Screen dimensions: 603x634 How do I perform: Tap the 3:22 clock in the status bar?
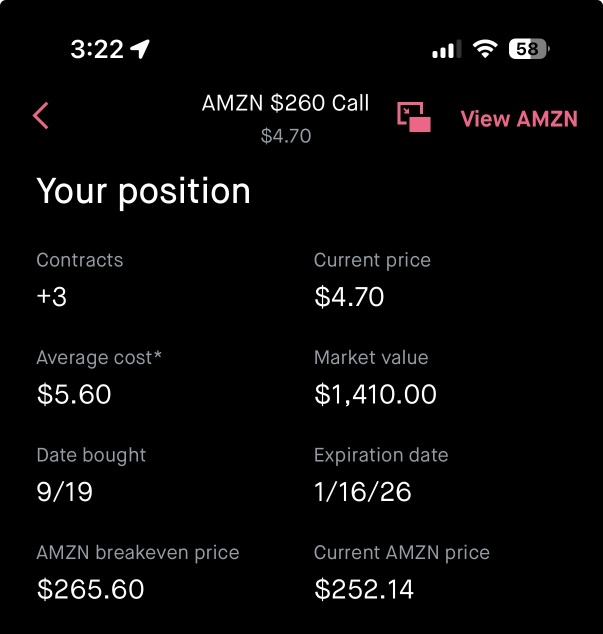pyautogui.click(x=95, y=49)
